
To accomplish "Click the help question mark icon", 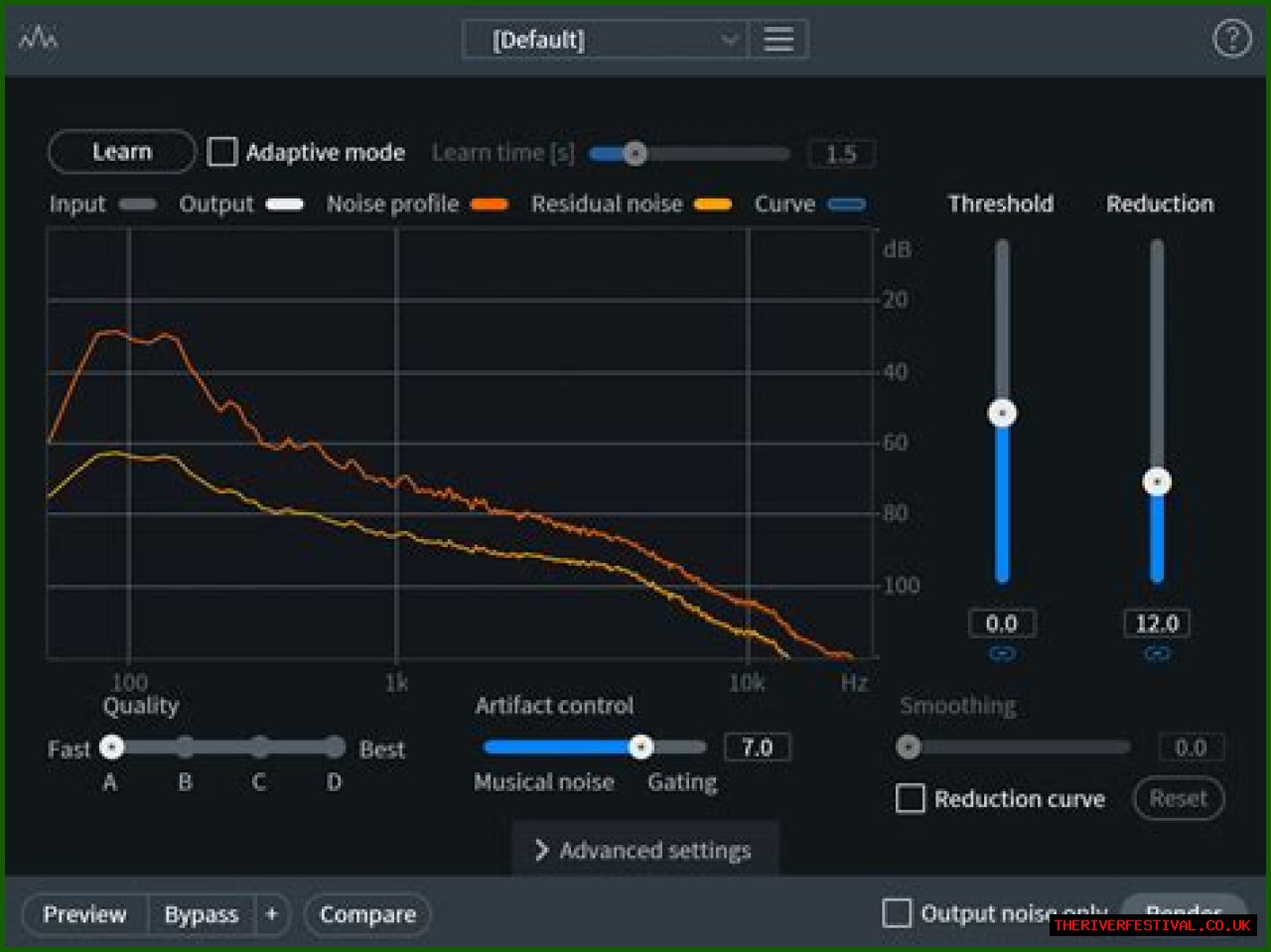I will coord(1231,40).
